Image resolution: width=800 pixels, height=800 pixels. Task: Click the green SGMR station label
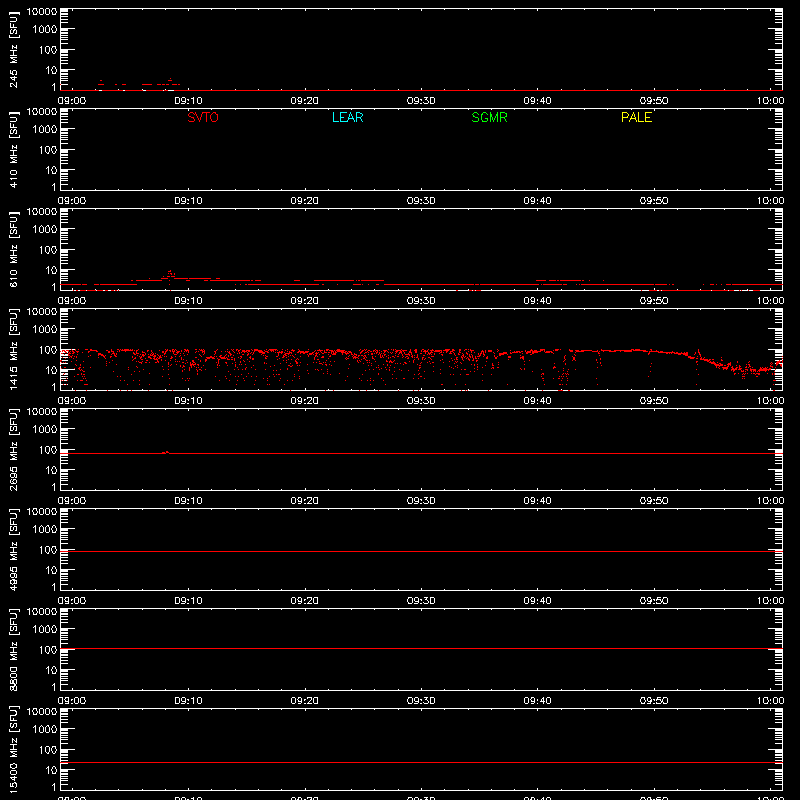coord(489,117)
